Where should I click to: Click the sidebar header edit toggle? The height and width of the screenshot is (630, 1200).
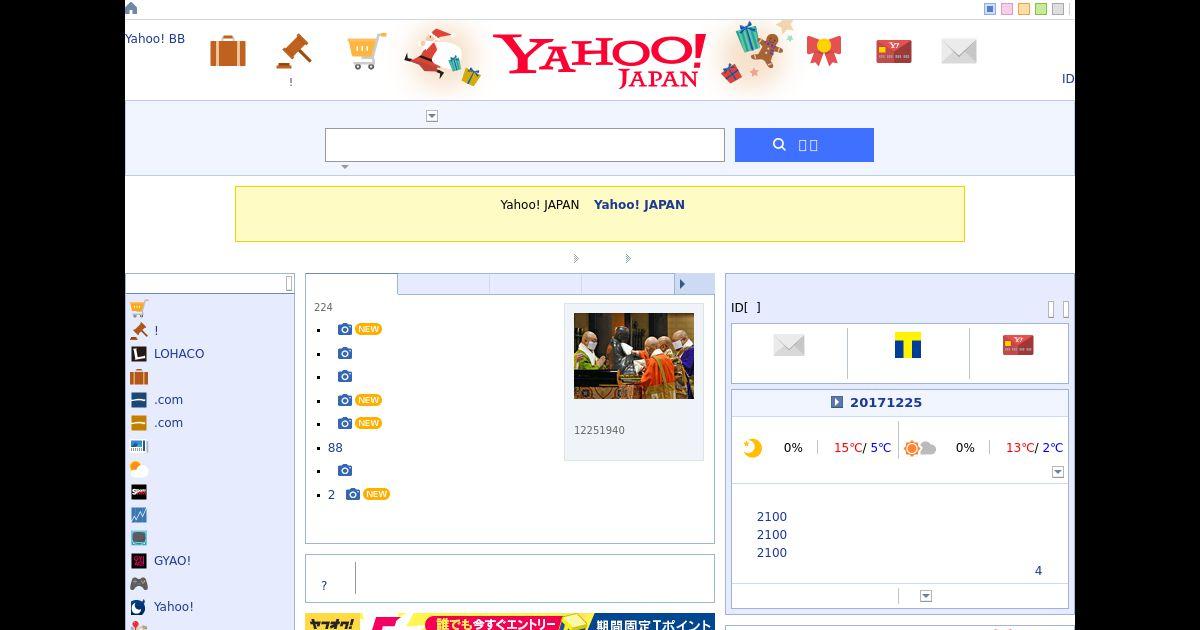289,284
